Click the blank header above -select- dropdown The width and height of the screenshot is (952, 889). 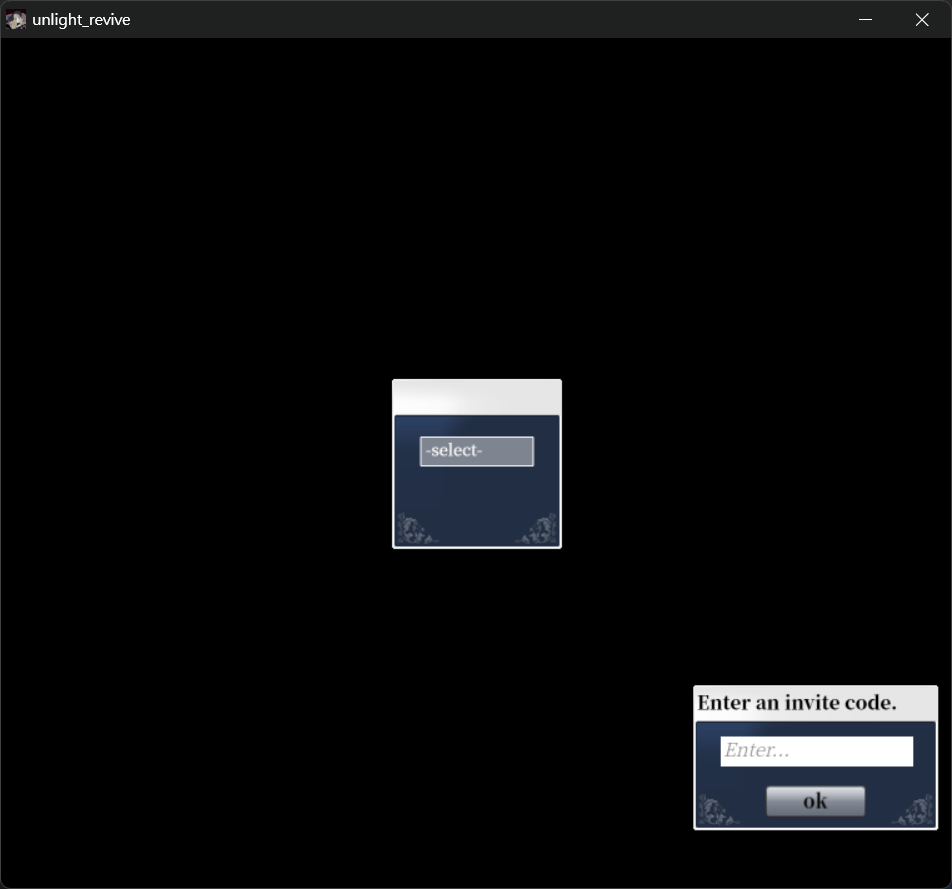476,397
